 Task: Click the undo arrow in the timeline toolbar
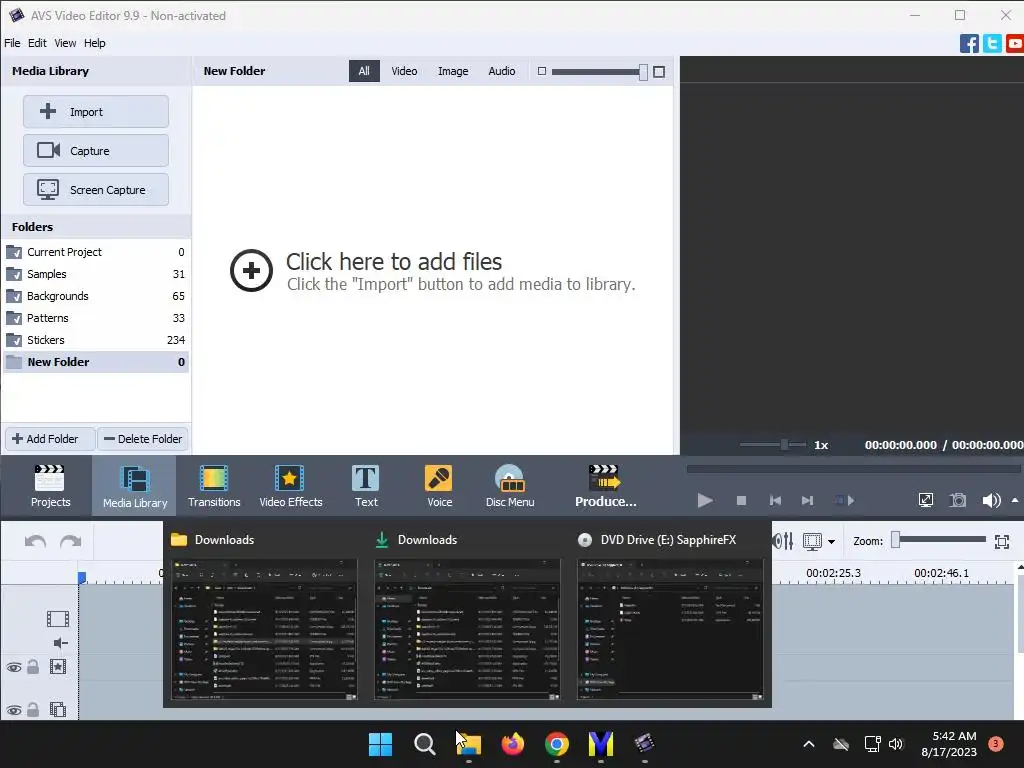35,541
